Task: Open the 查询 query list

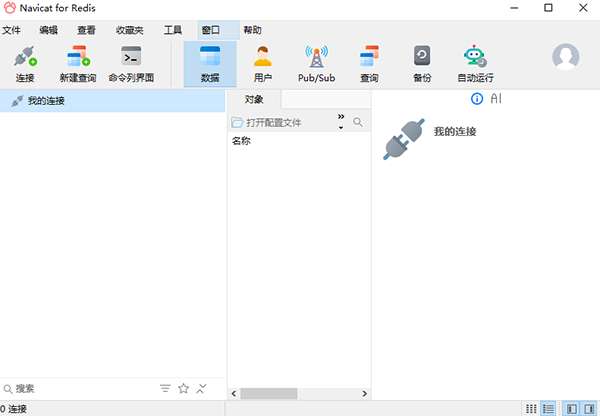Action: pos(369,64)
